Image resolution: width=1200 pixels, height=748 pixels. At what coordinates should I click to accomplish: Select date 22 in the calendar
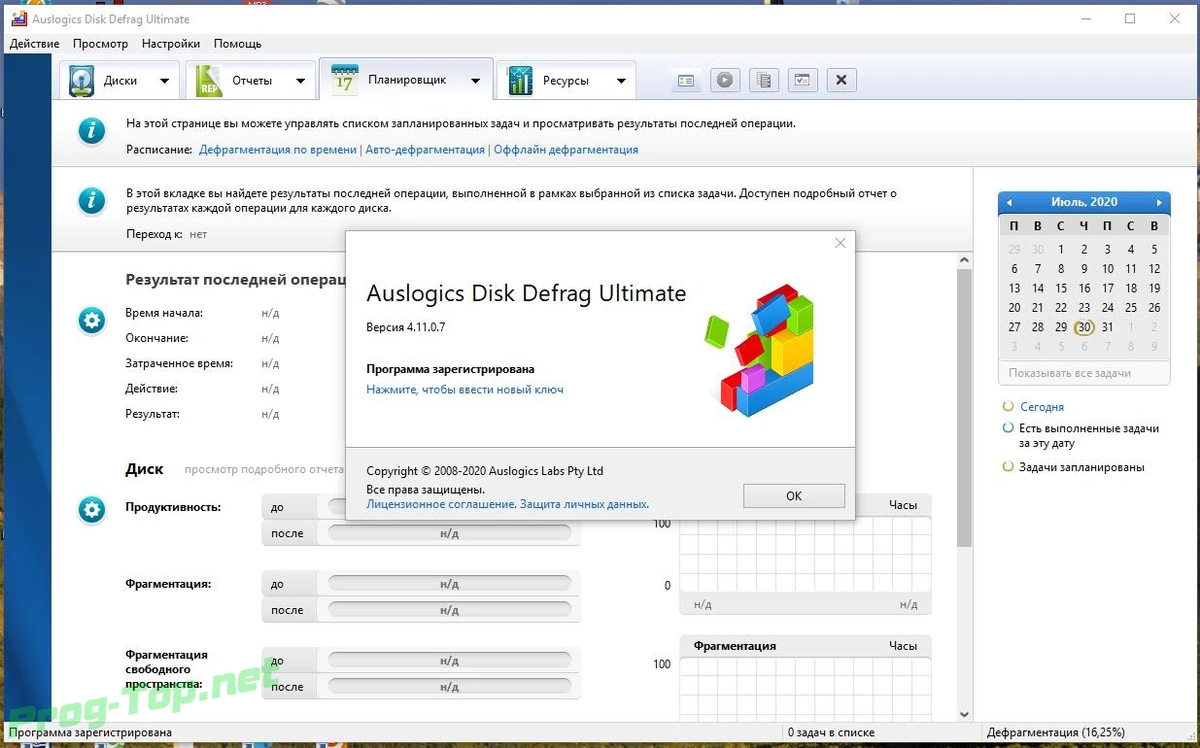[x=1061, y=308]
